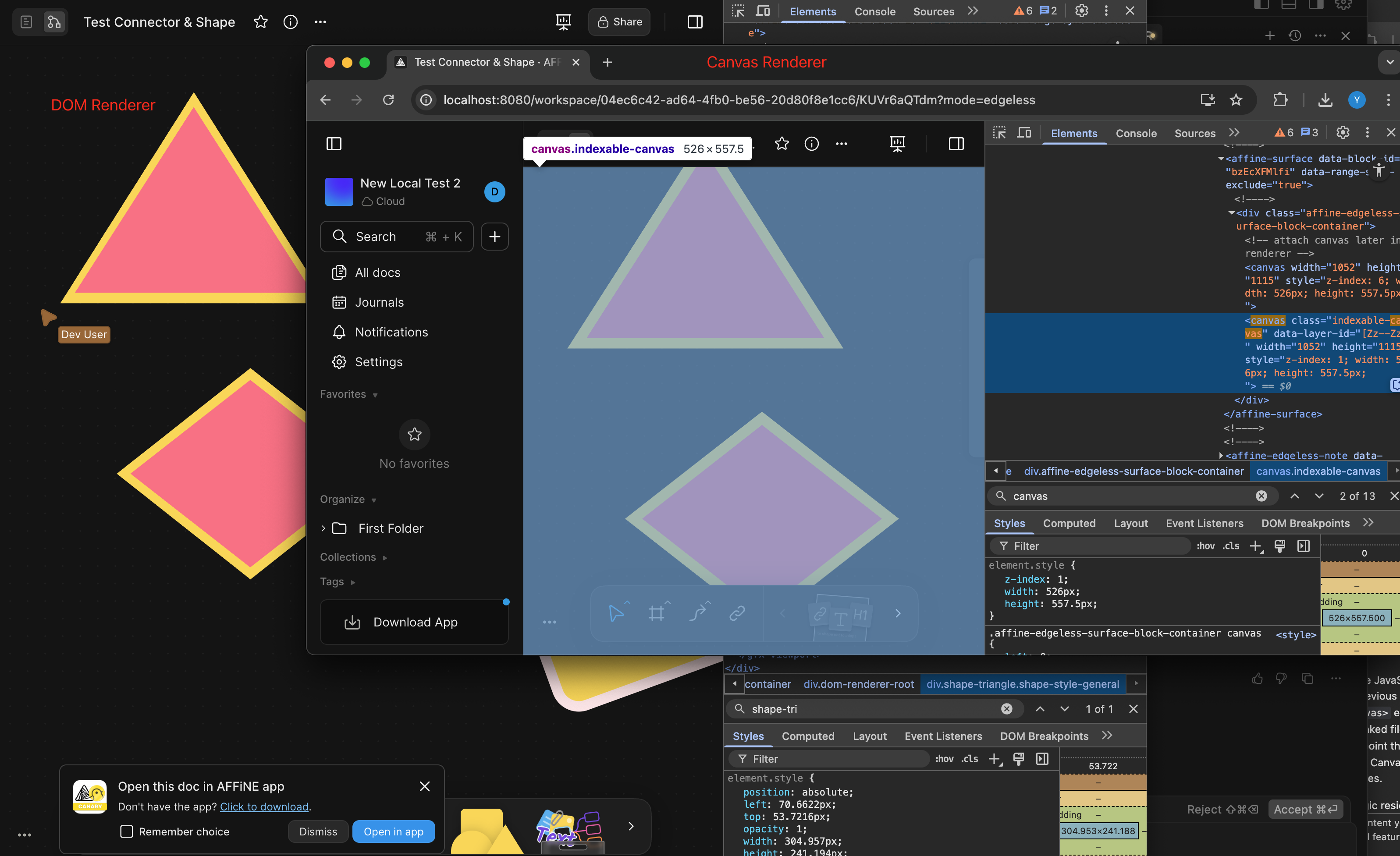Screen dimensions: 1400x856
Task: Click the presentation mode icon in top bar
Action: point(563,21)
